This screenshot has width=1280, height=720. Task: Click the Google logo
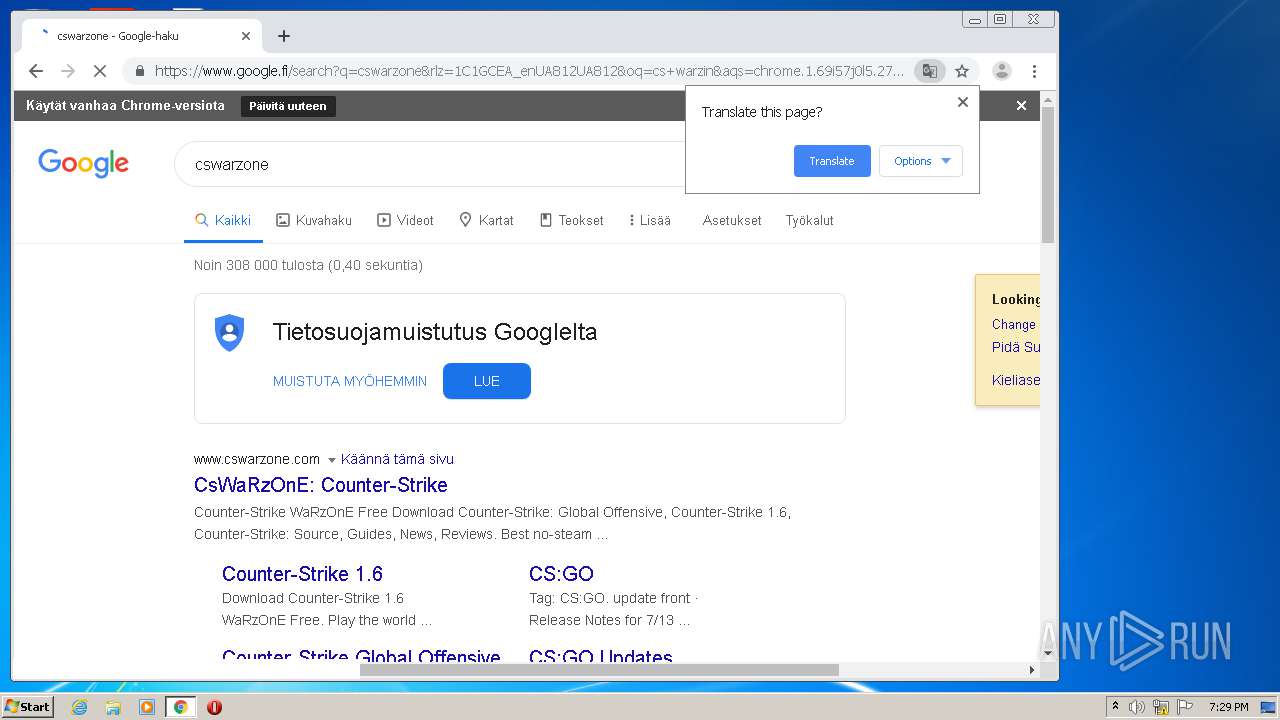(x=83, y=163)
